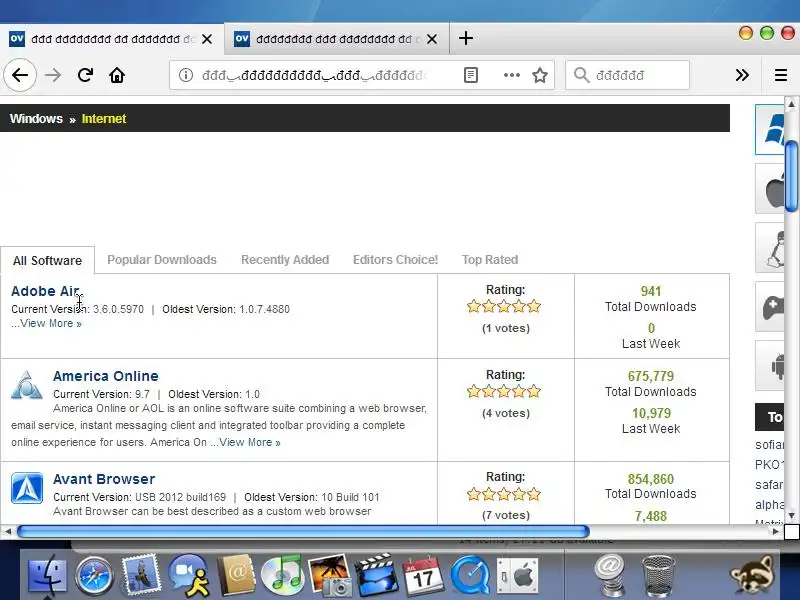
Task: Click the America Online rating stars
Action: tap(504, 392)
